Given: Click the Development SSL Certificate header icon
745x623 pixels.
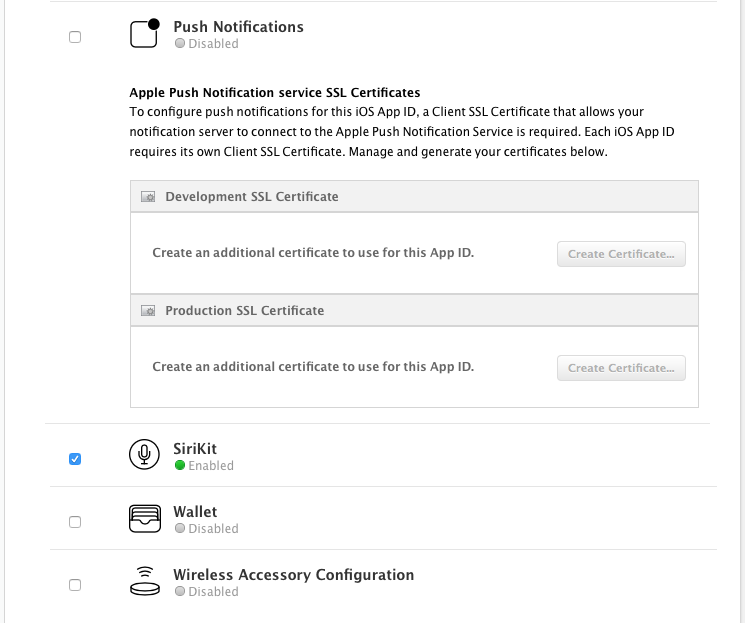Looking at the screenshot, I should coord(148,197).
